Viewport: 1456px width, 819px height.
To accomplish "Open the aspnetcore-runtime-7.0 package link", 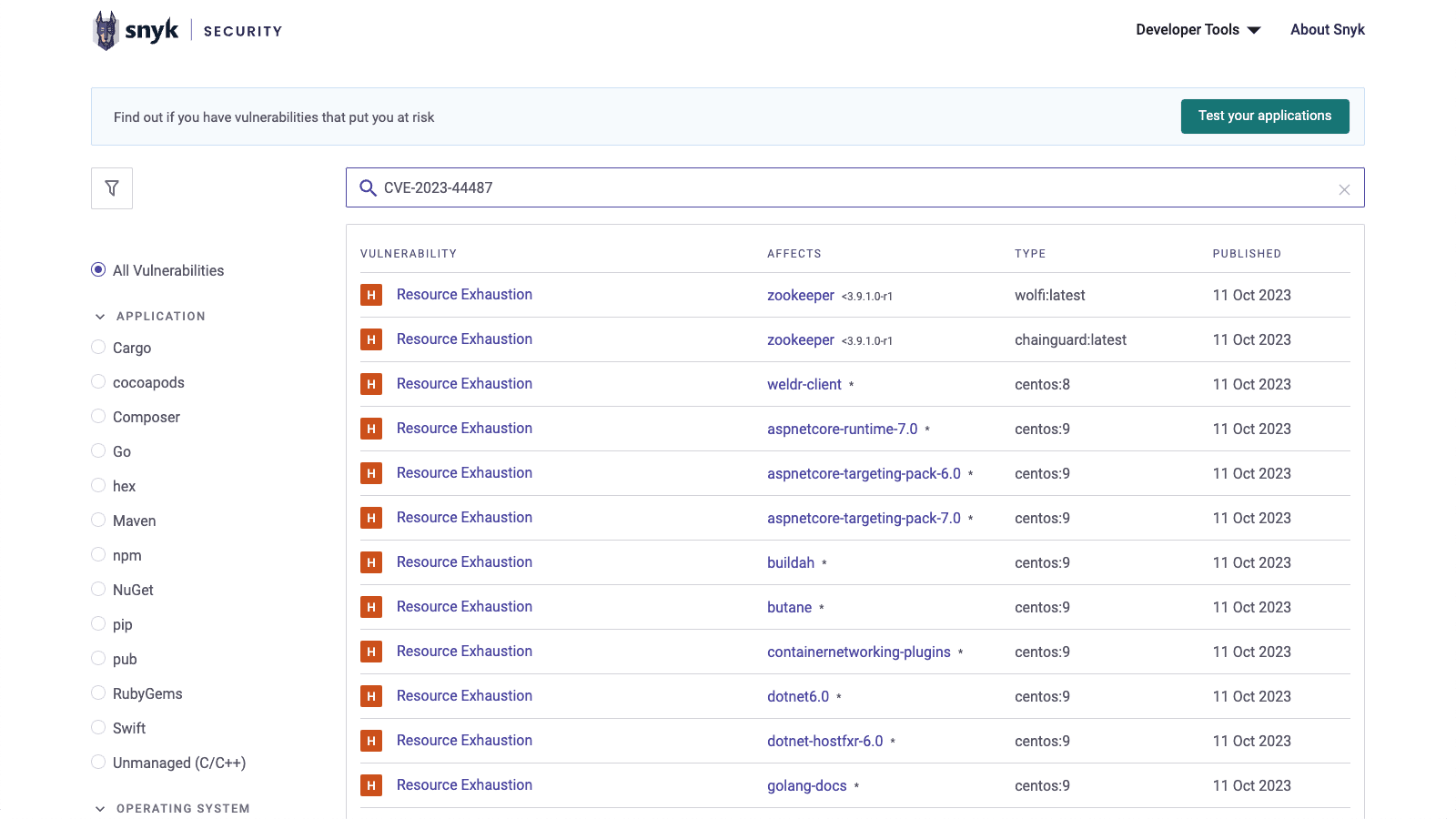I will coord(843,430).
